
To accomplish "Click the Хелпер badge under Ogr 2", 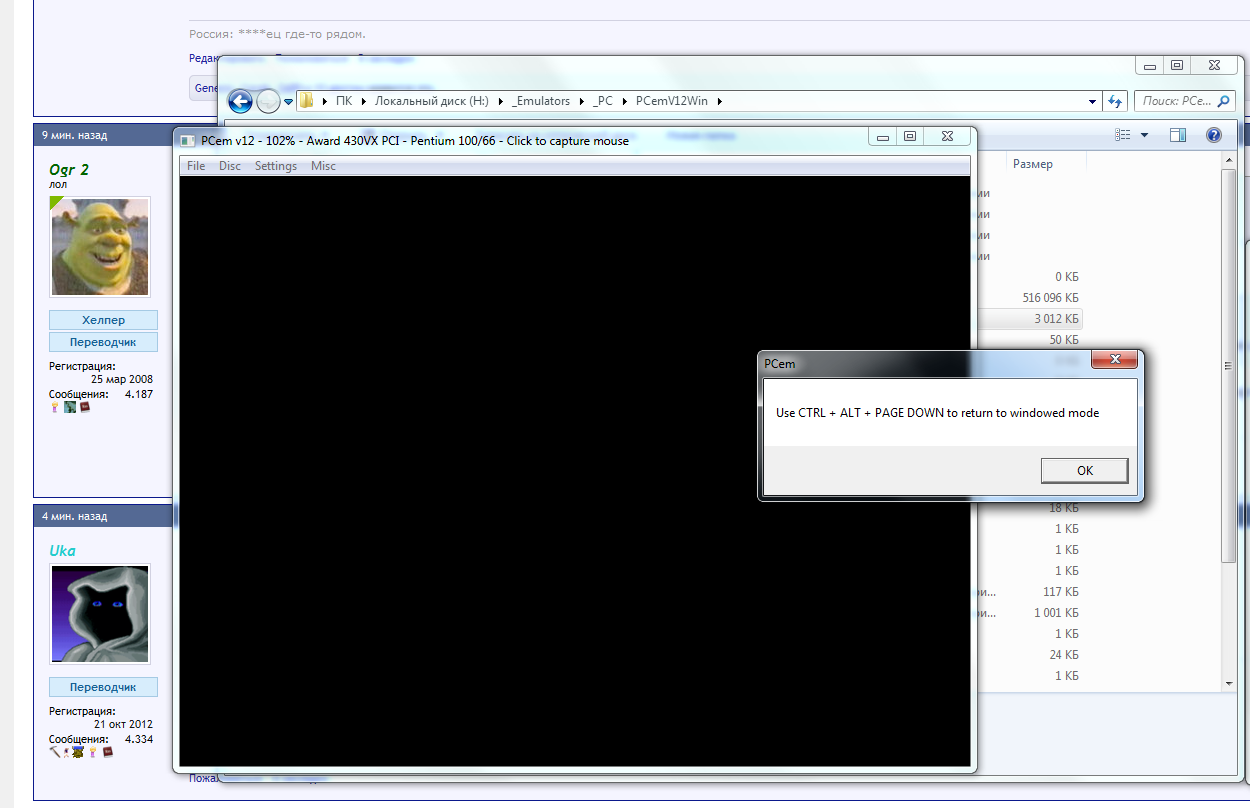I will (x=103, y=320).
